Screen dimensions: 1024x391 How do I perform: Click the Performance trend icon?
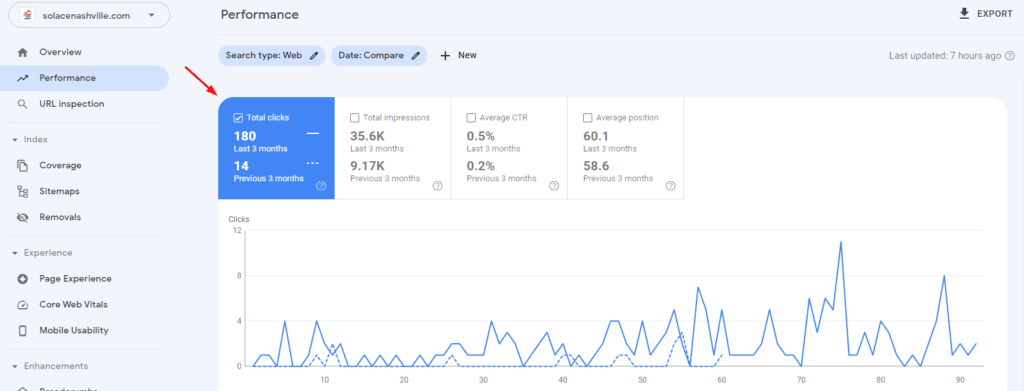click(23, 78)
